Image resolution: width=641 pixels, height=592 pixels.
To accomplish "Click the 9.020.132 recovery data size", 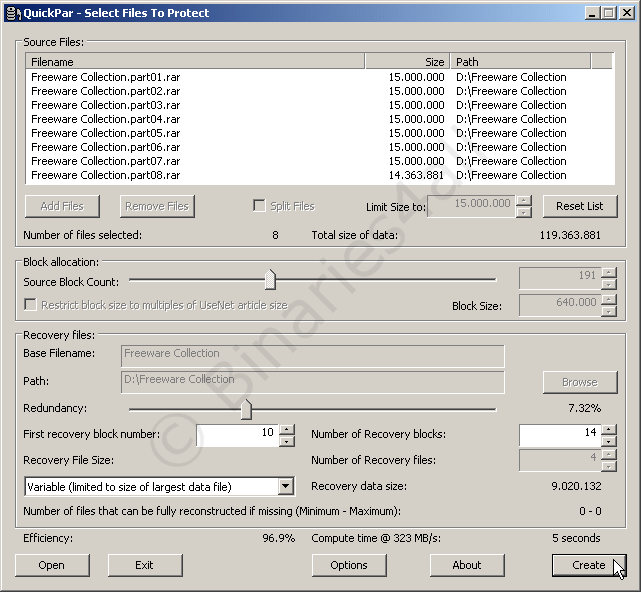I will [576, 486].
